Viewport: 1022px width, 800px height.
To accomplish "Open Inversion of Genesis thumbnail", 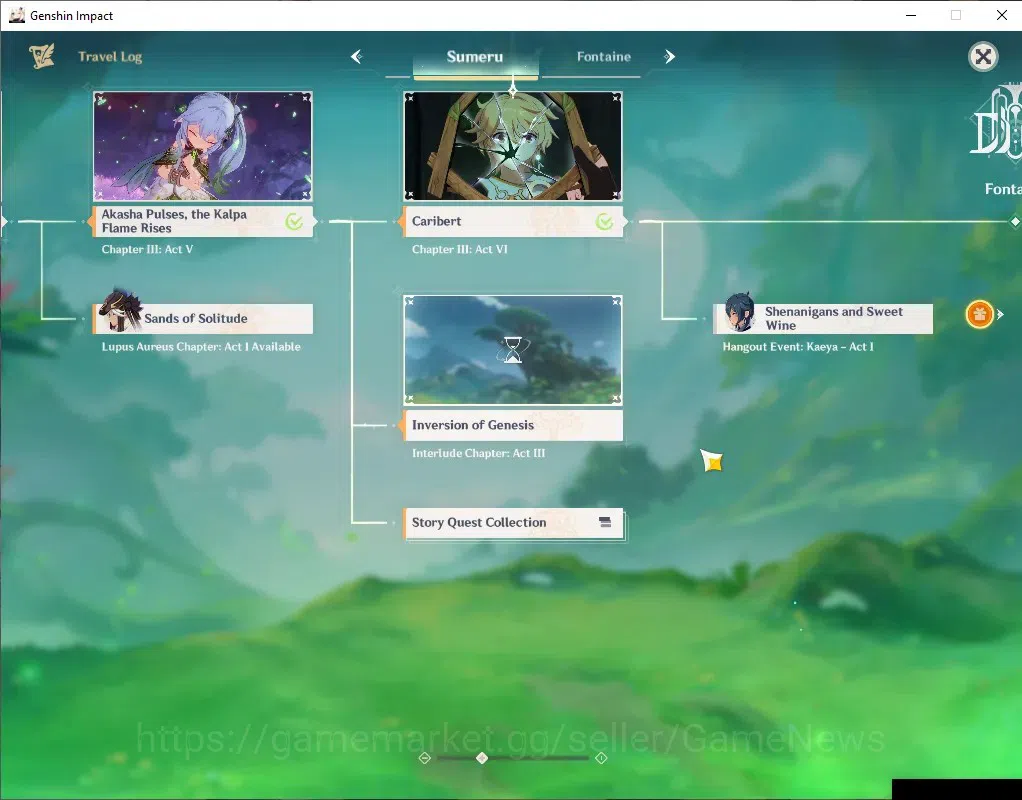I will (x=513, y=350).
